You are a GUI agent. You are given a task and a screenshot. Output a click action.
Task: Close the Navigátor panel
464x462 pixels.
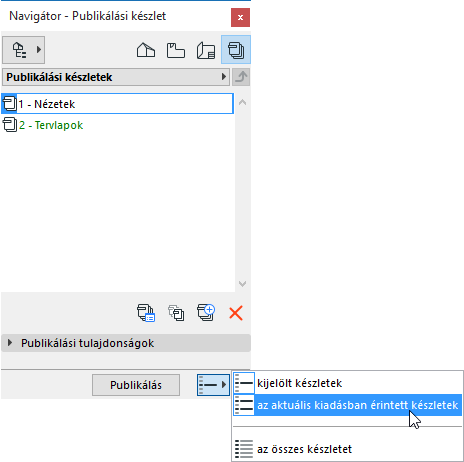click(x=240, y=17)
